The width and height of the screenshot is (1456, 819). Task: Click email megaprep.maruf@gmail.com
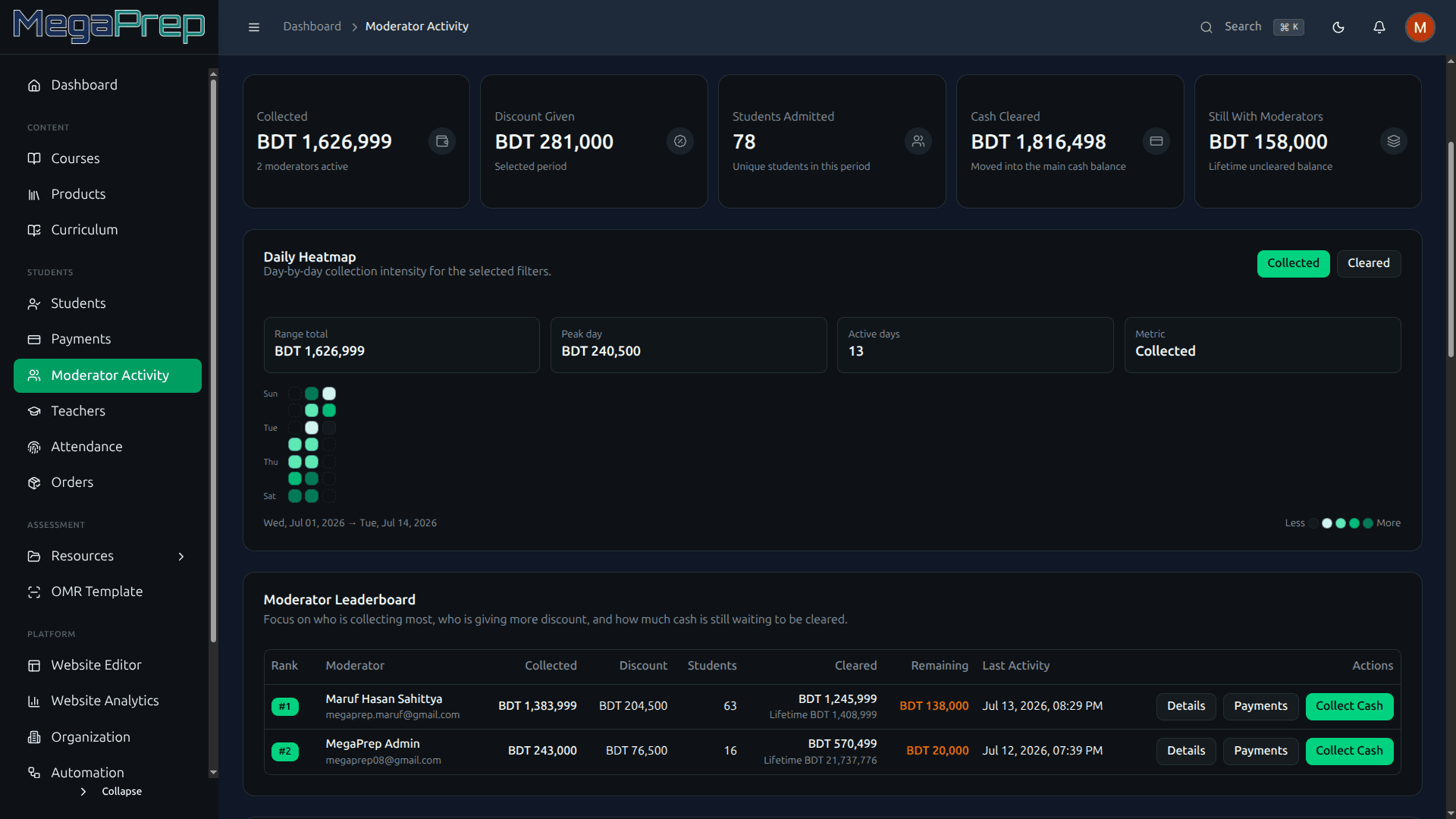[393, 715]
